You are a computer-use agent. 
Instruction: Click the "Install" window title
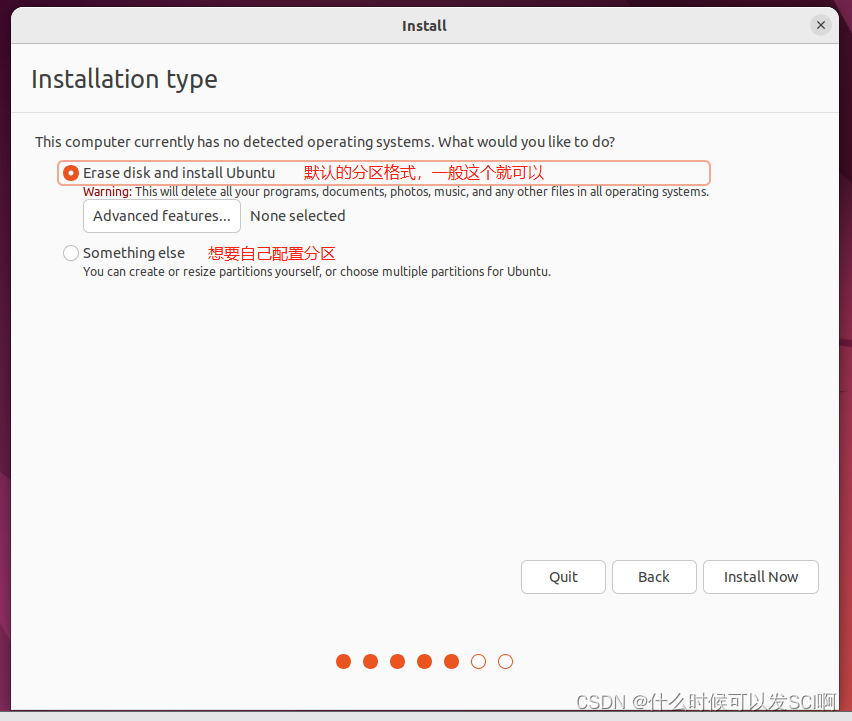coord(424,26)
